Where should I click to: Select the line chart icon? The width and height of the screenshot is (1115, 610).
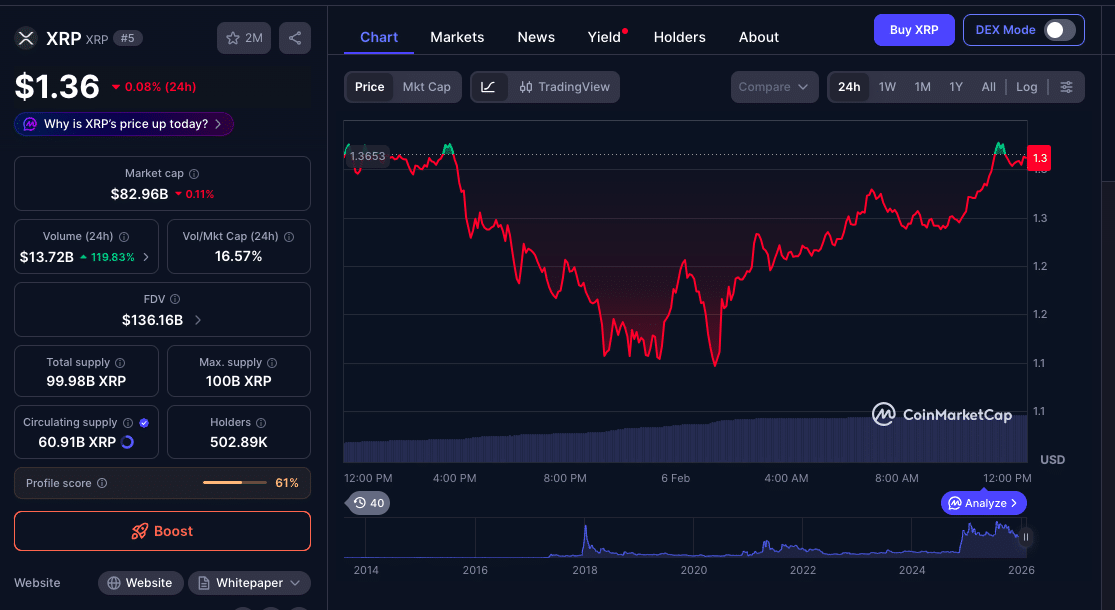489,87
